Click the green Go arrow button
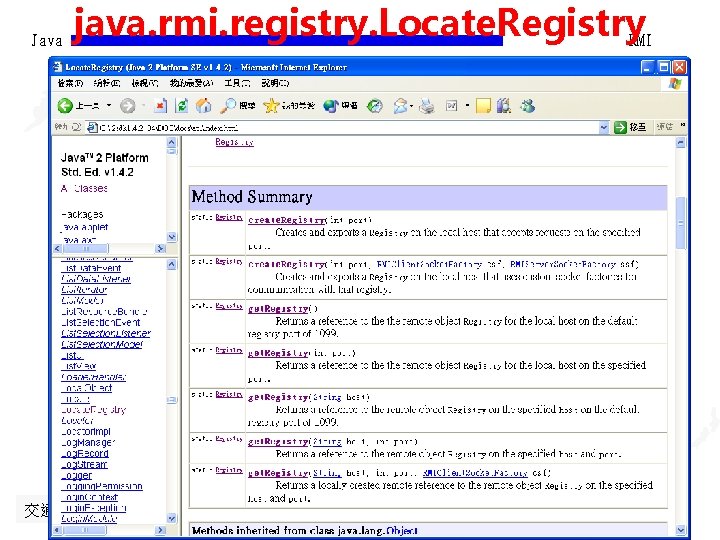This screenshot has width=720, height=540. pos(620,127)
